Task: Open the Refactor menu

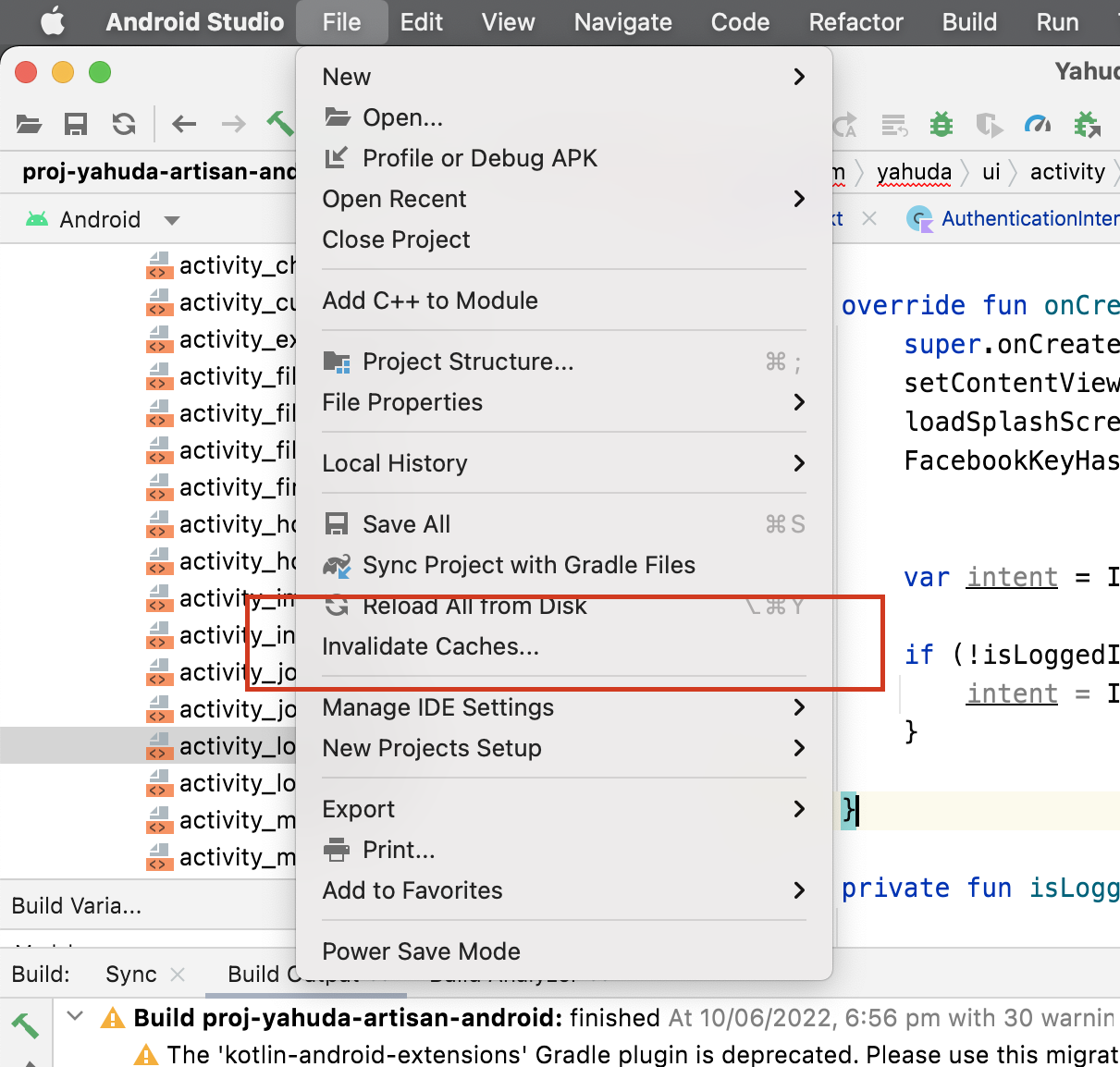Action: (855, 22)
